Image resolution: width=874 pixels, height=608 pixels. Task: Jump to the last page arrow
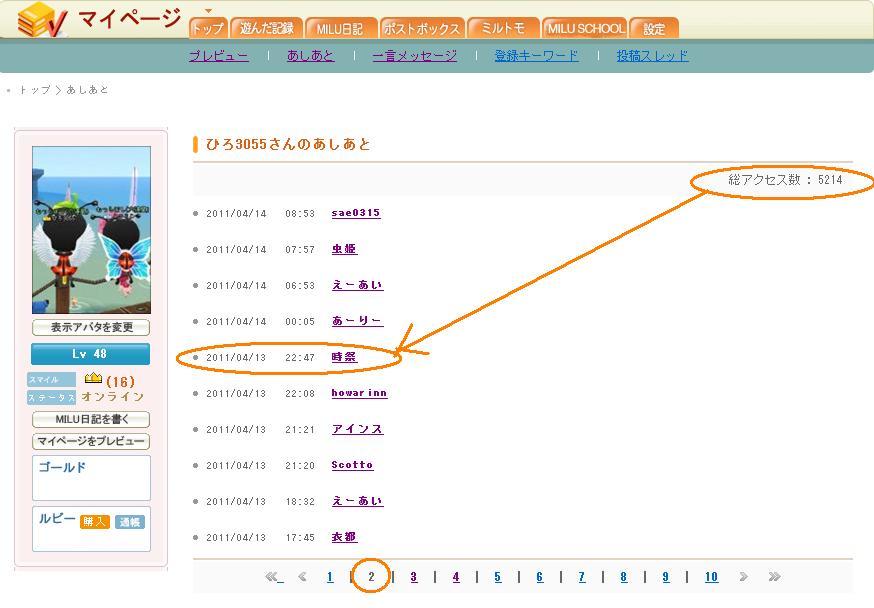point(774,577)
